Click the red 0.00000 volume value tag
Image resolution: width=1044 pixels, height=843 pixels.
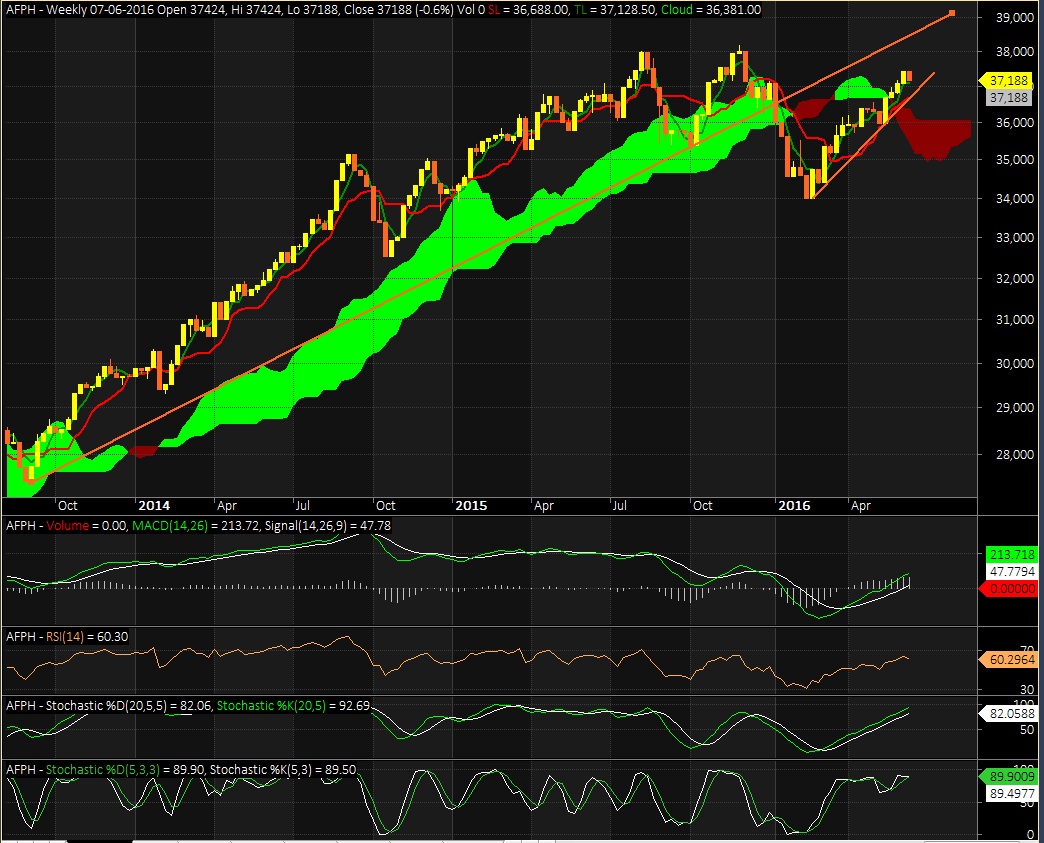1009,589
